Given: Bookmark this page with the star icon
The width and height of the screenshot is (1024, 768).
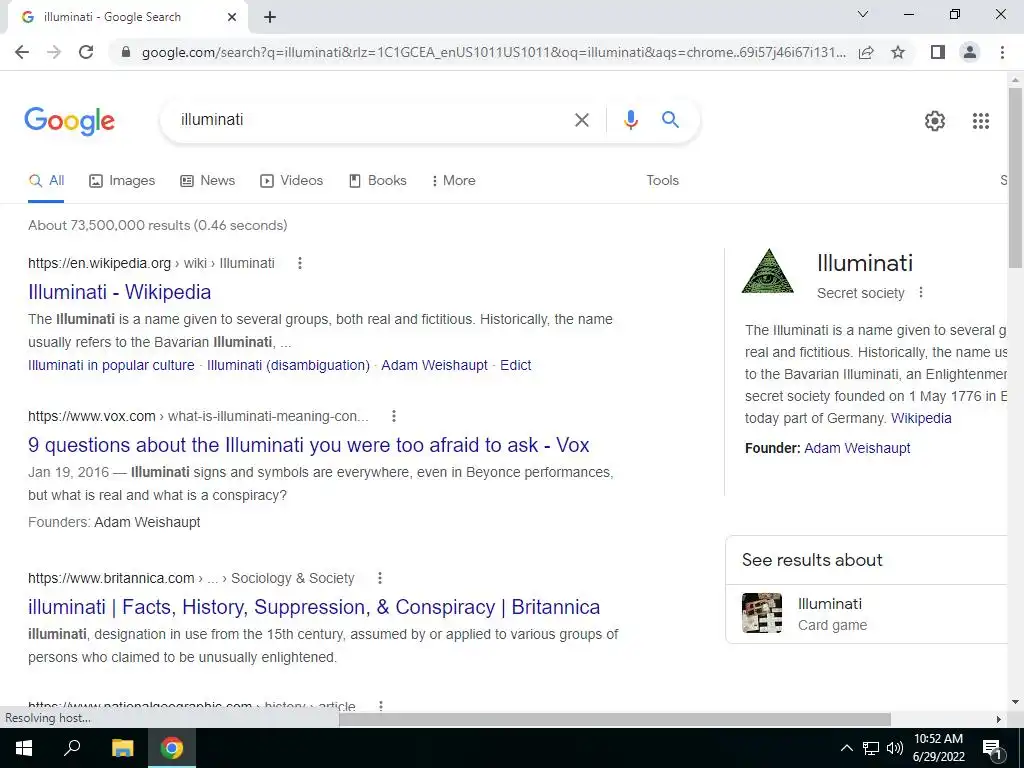Looking at the screenshot, I should (898, 52).
